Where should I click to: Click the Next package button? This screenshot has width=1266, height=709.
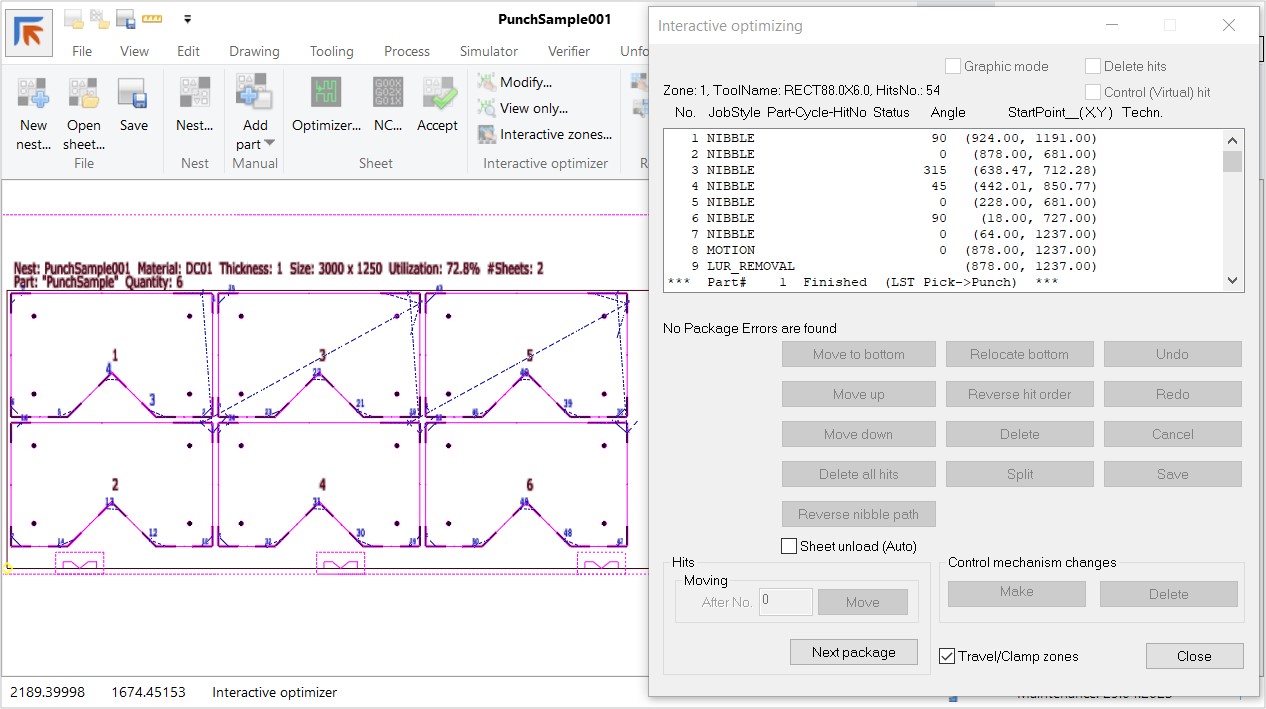tap(853, 652)
